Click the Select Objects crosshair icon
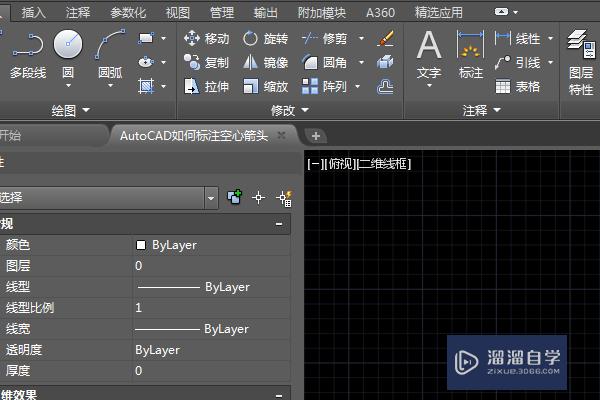 coord(259,198)
